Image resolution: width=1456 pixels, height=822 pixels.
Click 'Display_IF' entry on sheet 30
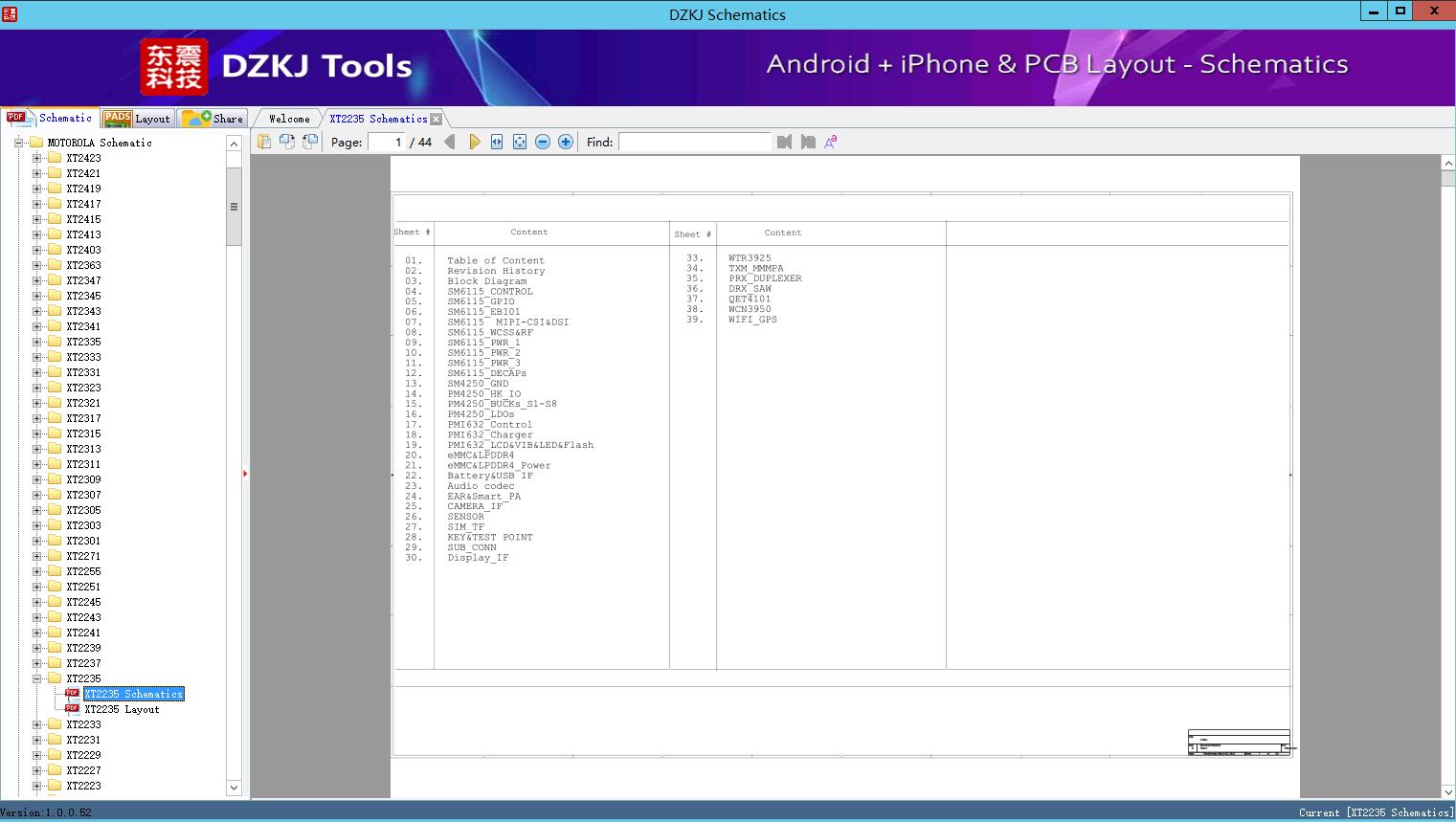pyautogui.click(x=478, y=558)
